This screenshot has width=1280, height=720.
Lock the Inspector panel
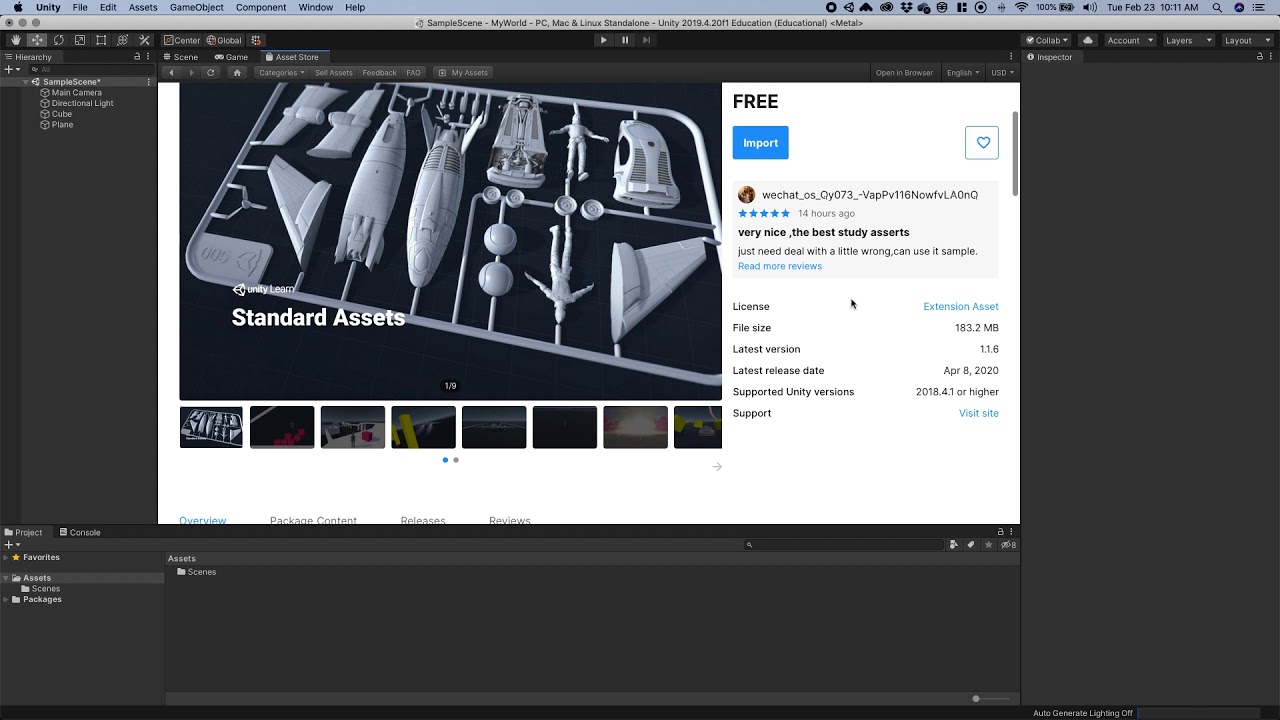pos(1261,57)
